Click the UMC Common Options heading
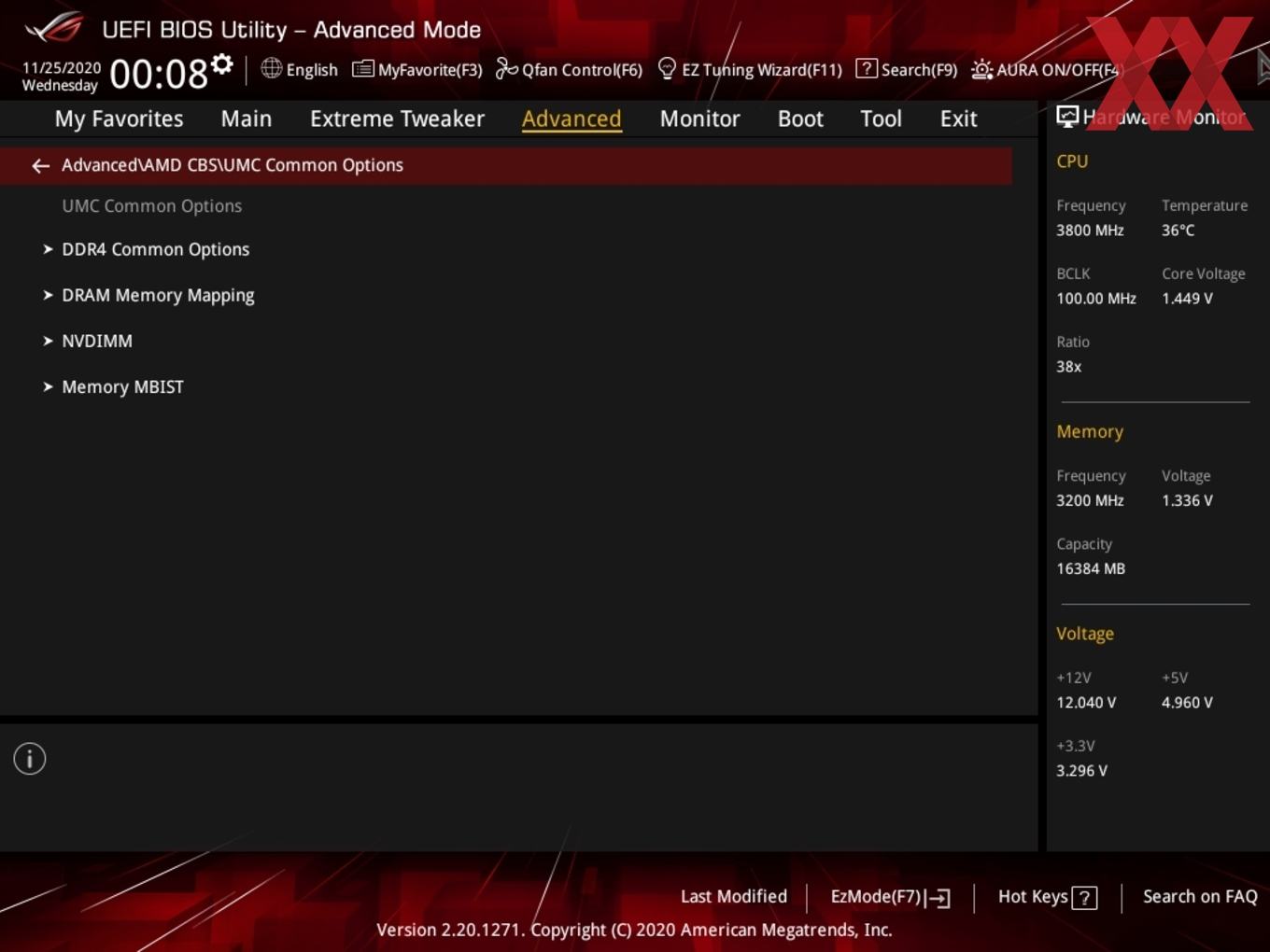The height and width of the screenshot is (952, 1270). point(152,205)
